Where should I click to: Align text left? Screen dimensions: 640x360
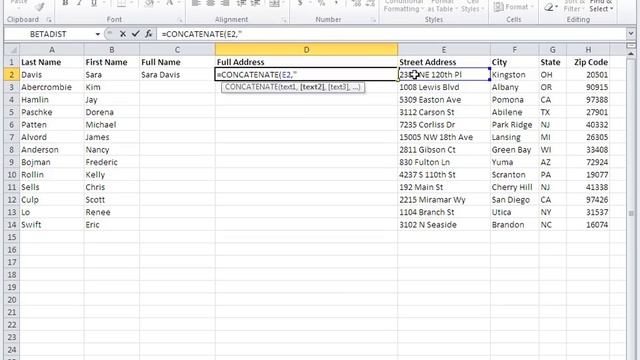point(196,3)
